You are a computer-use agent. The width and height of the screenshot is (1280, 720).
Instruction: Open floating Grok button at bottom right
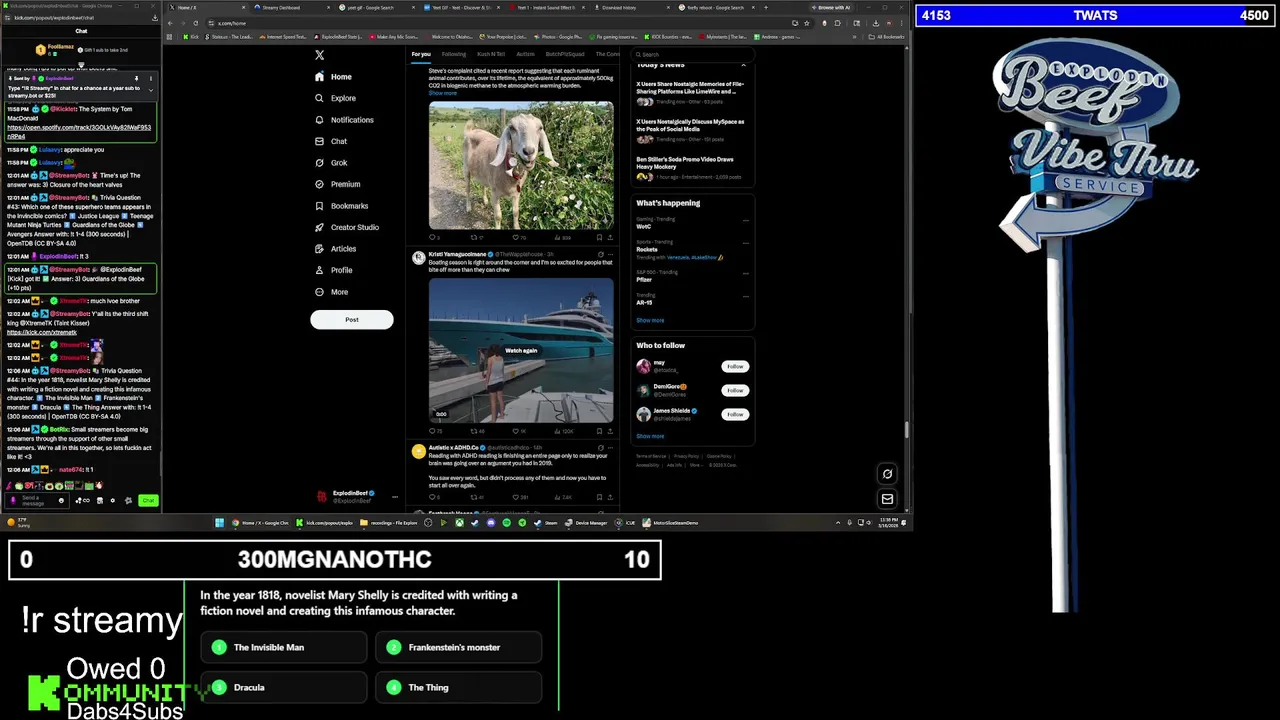pos(887,474)
